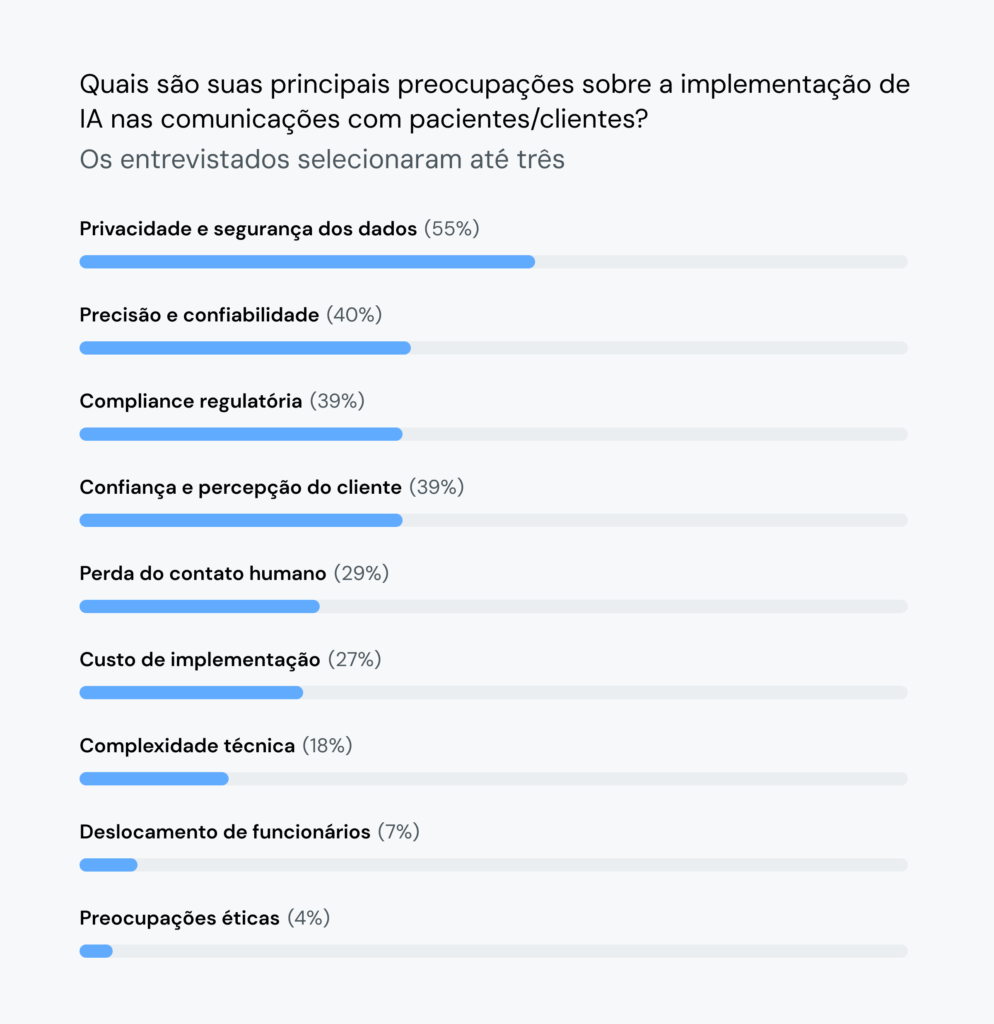Select the 'Precisão e confiabilidade' label
The height and width of the screenshot is (1024, 994).
point(199,315)
